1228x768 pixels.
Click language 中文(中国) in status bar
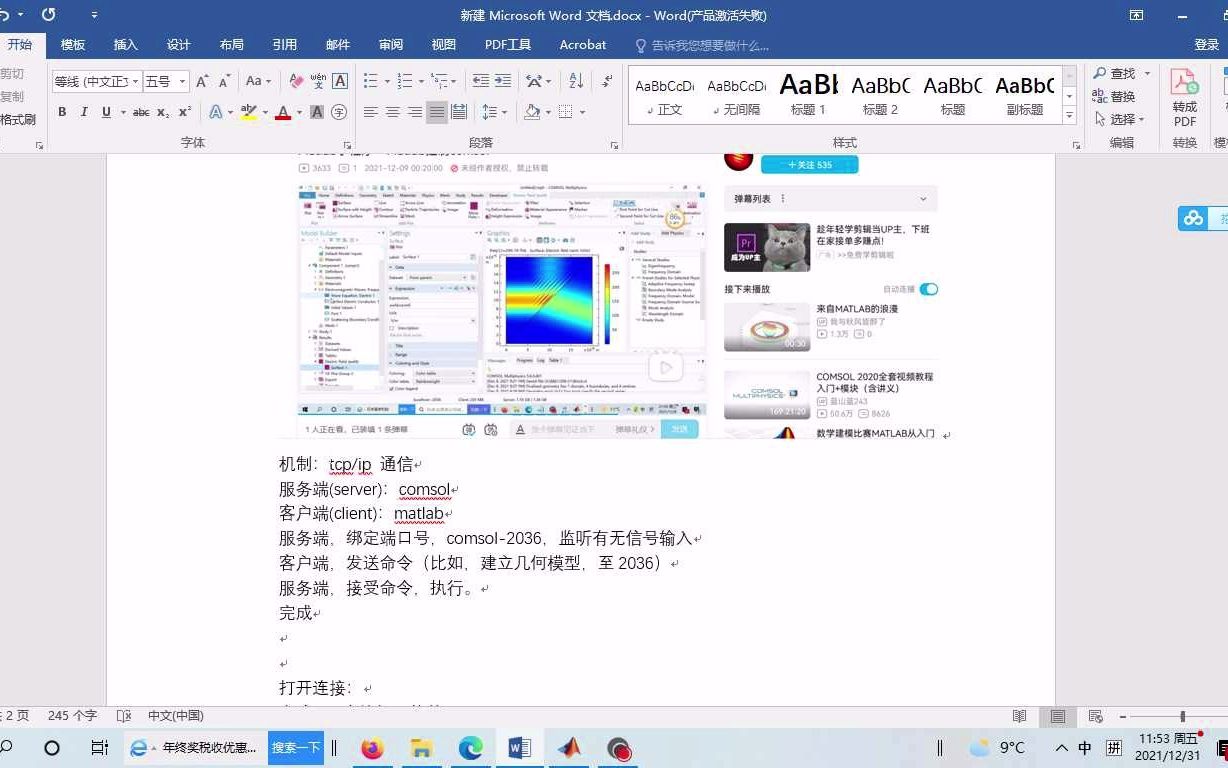(x=176, y=716)
